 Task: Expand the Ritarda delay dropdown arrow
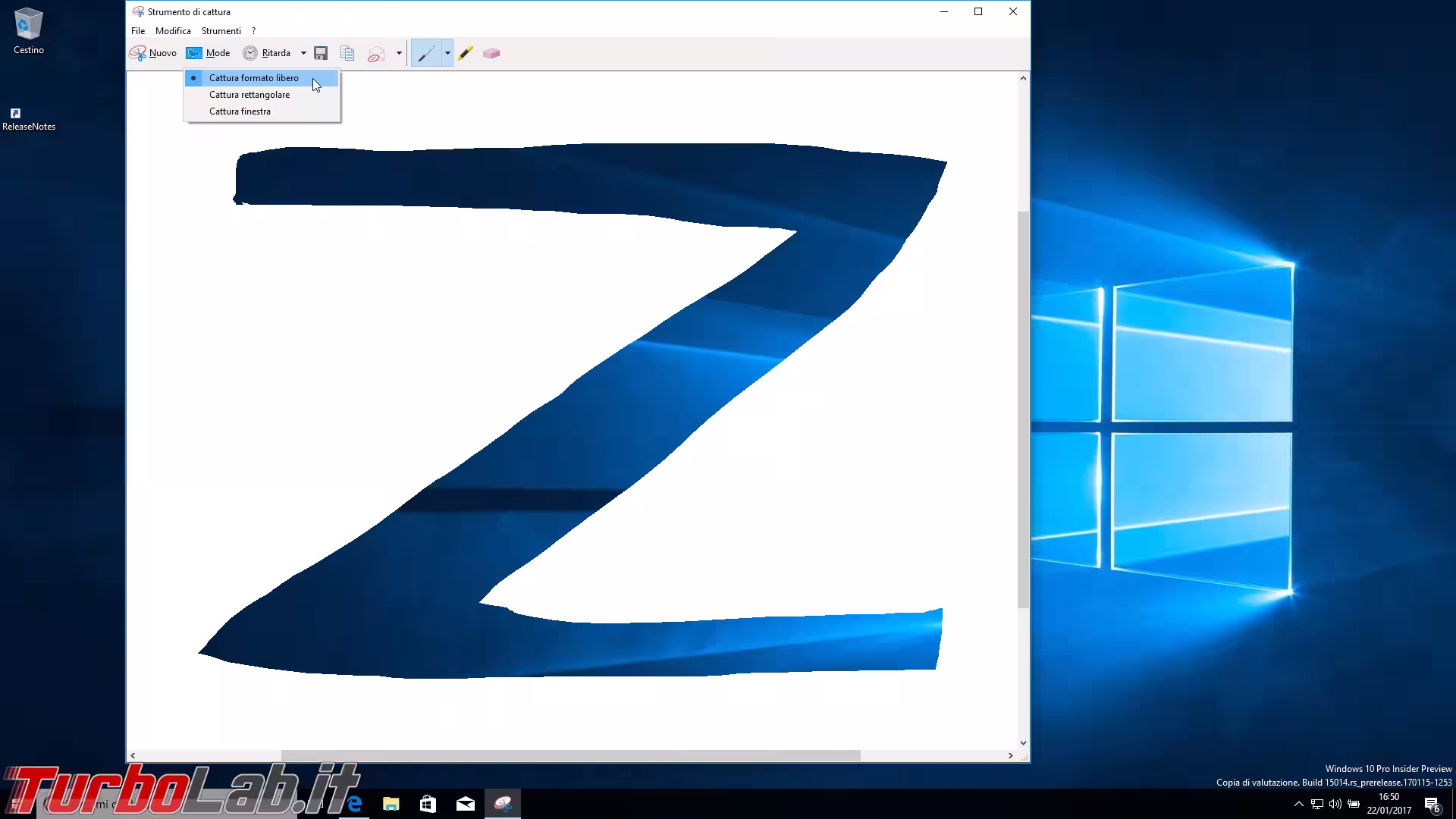click(303, 53)
